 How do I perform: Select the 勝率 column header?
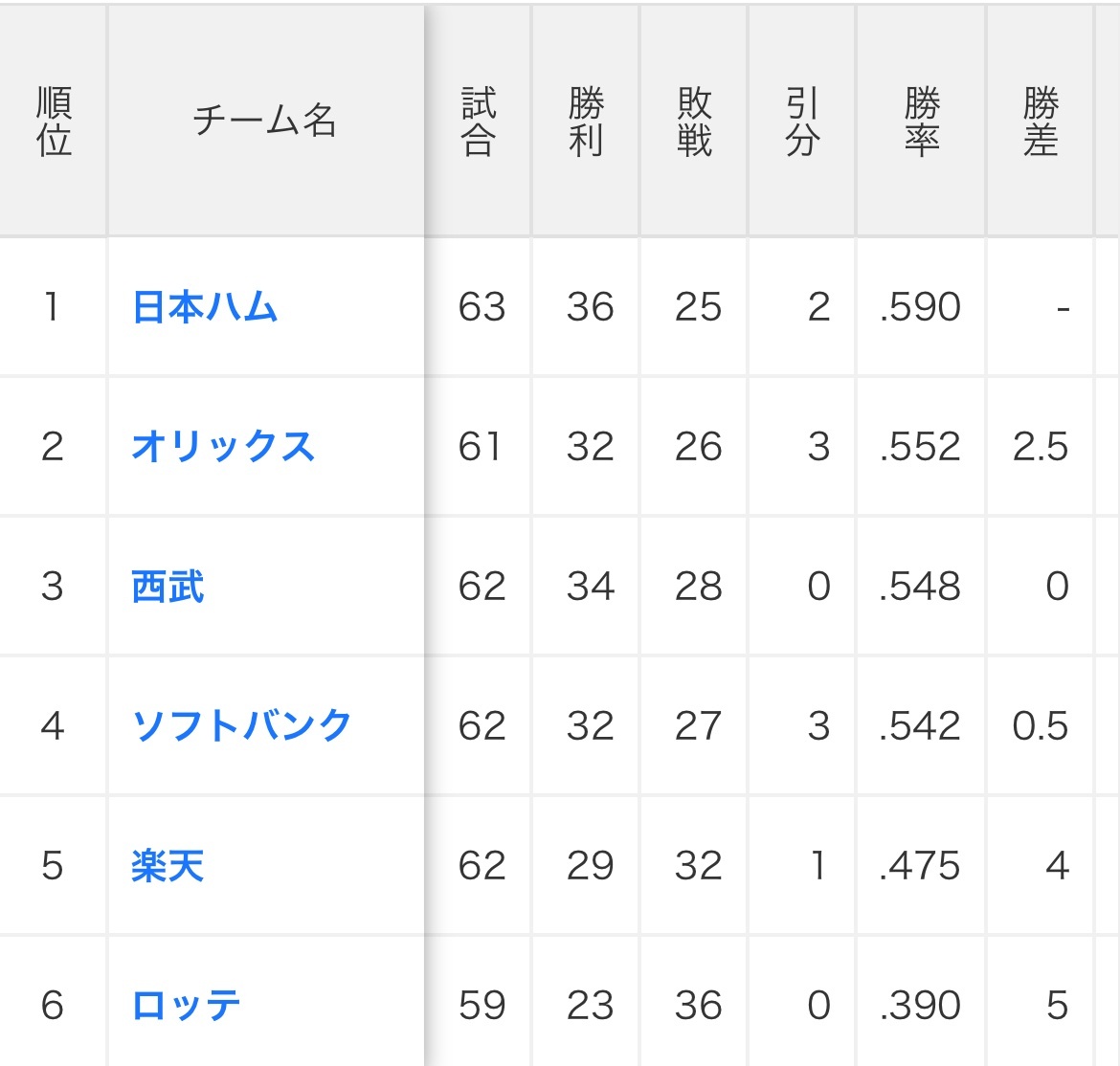[x=922, y=121]
